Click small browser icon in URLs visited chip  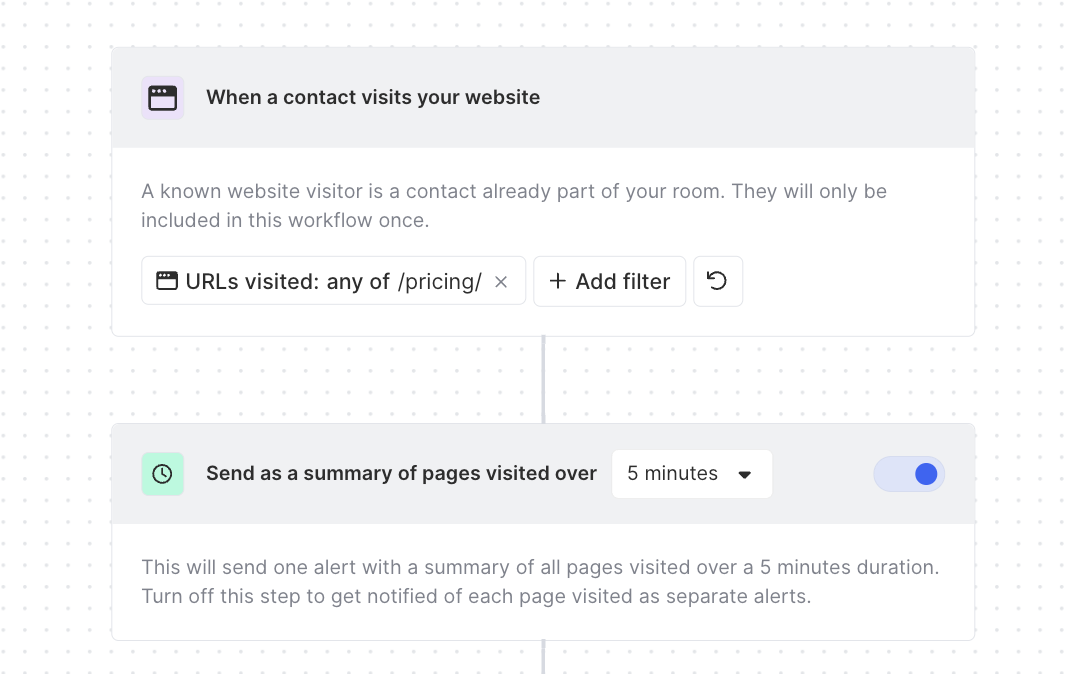point(167,282)
